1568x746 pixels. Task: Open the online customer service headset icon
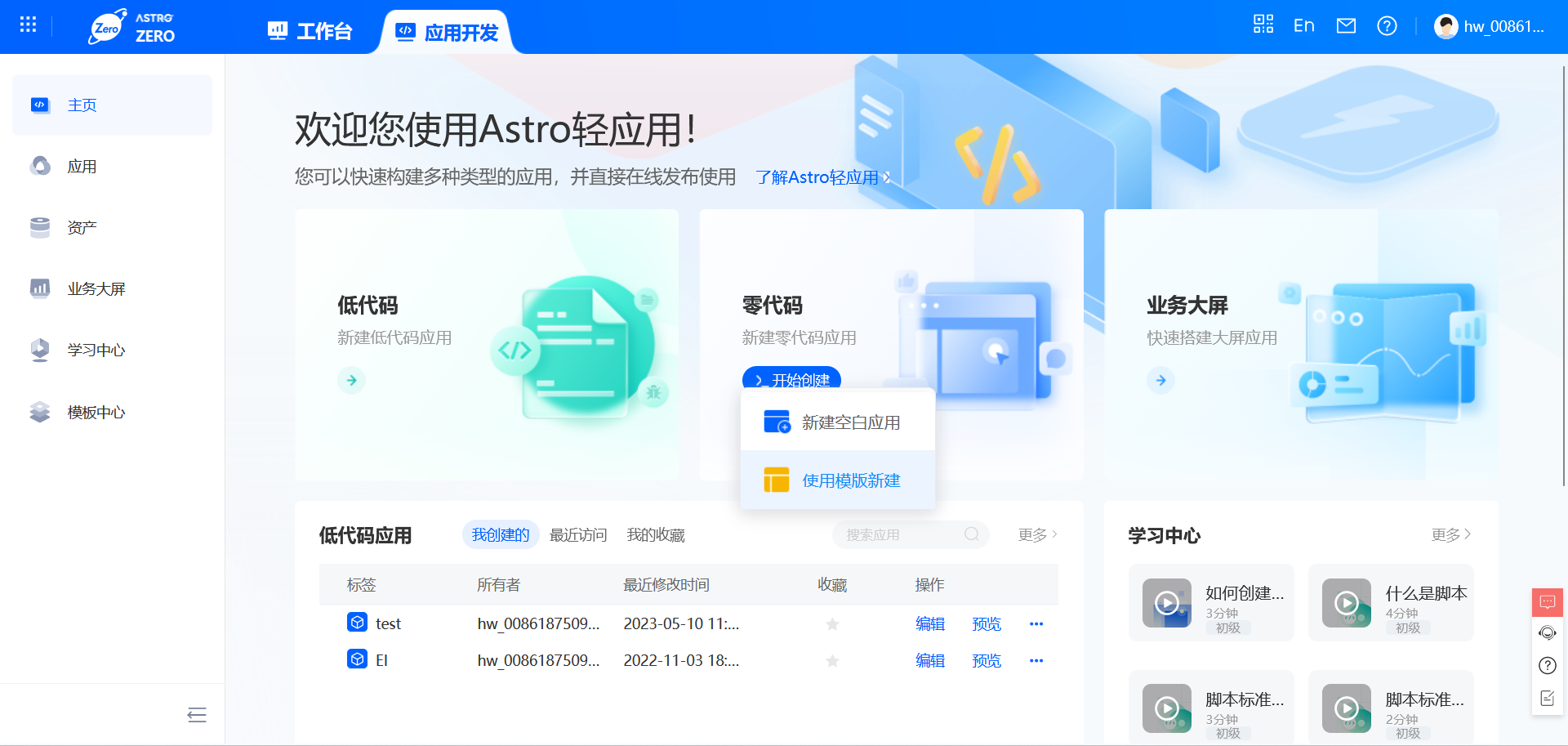[1546, 633]
